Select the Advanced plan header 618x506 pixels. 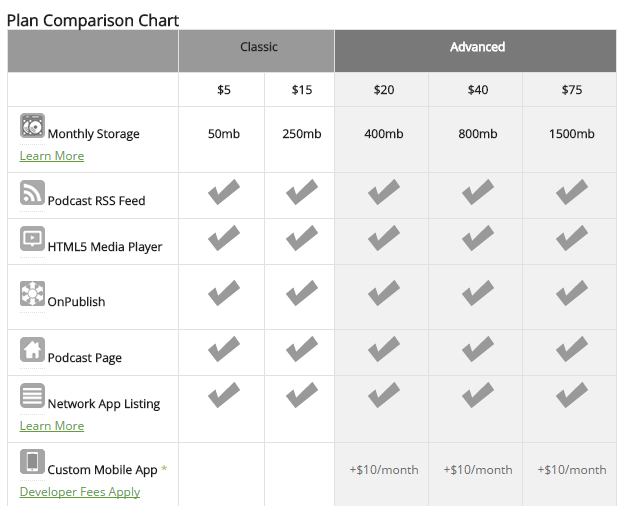click(477, 47)
